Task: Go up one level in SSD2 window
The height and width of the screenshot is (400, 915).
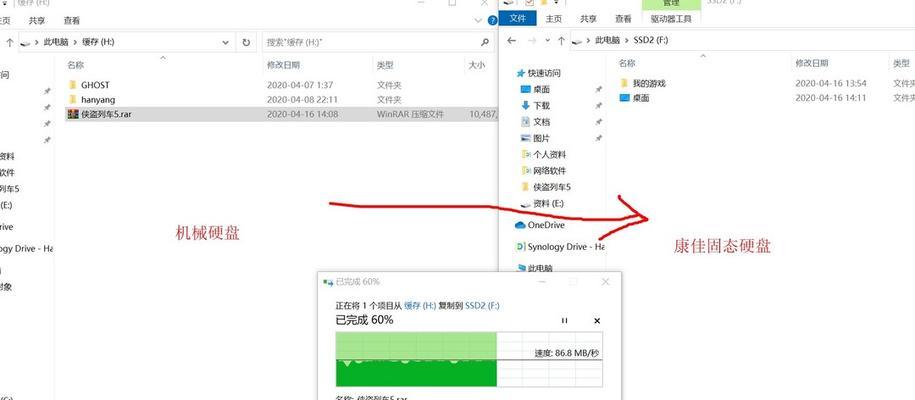Action: (561, 41)
